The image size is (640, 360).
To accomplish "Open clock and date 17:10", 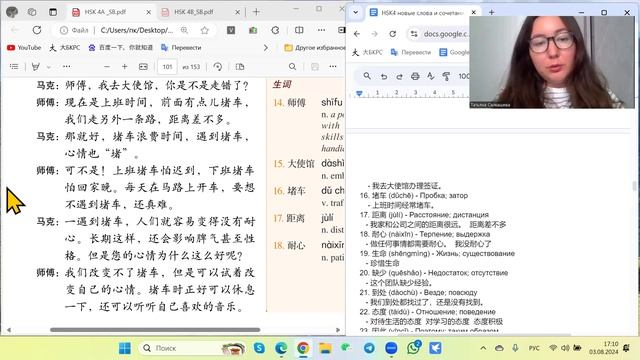I will [603, 348].
